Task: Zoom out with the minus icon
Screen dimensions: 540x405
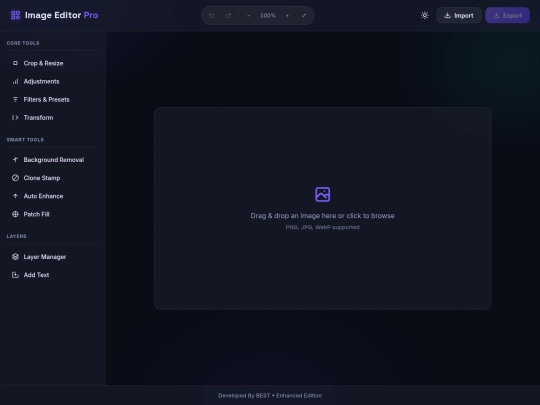Action: coord(249,15)
